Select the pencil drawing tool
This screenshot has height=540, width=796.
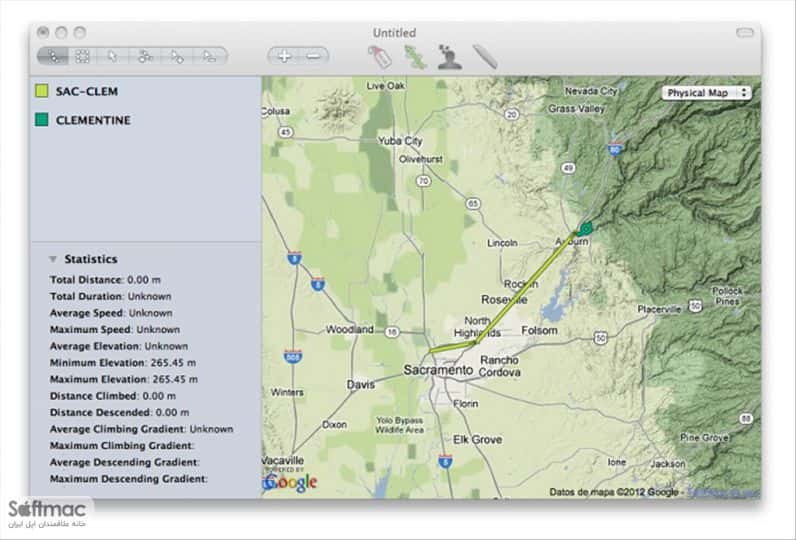click(485, 56)
